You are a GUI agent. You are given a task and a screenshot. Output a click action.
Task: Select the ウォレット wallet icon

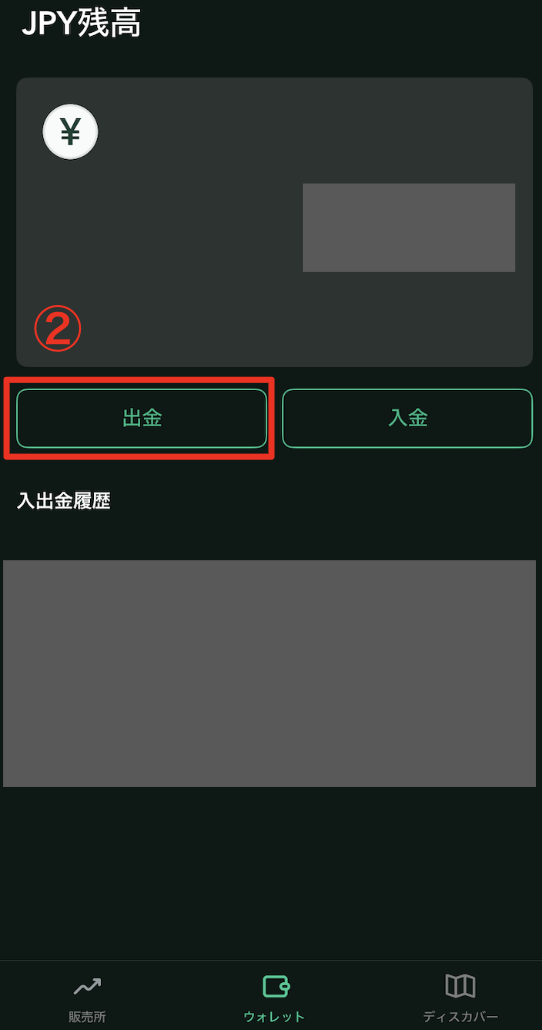[x=276, y=986]
